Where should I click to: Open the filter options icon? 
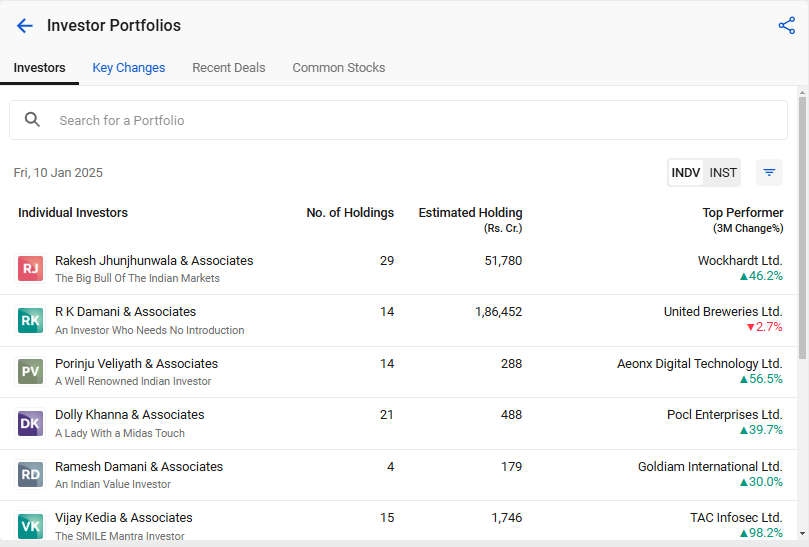click(769, 172)
